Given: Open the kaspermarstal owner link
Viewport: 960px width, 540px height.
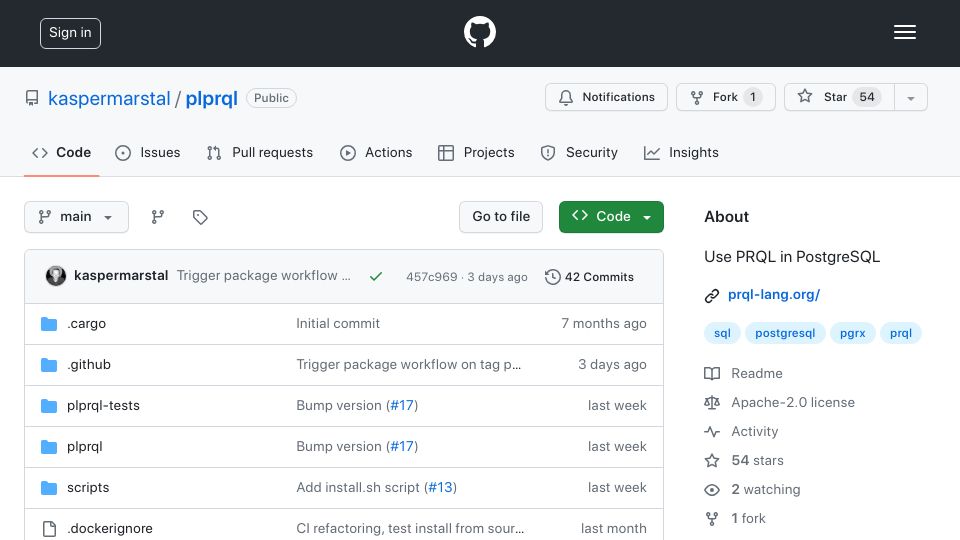Looking at the screenshot, I should 109,98.
